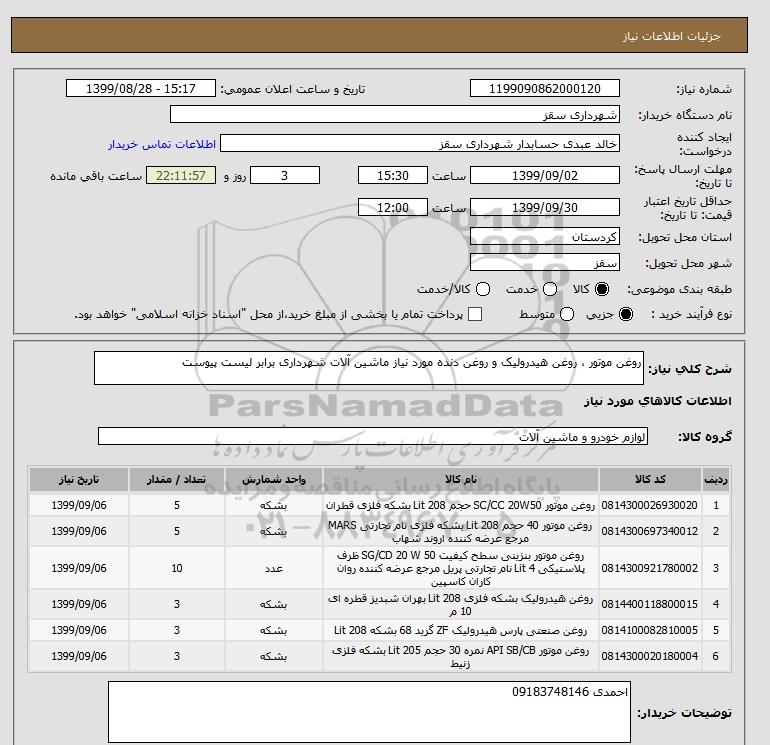Click the SC/CC 20W50 motor oil item name
This screenshot has height=745, width=770.
coord(461,505)
